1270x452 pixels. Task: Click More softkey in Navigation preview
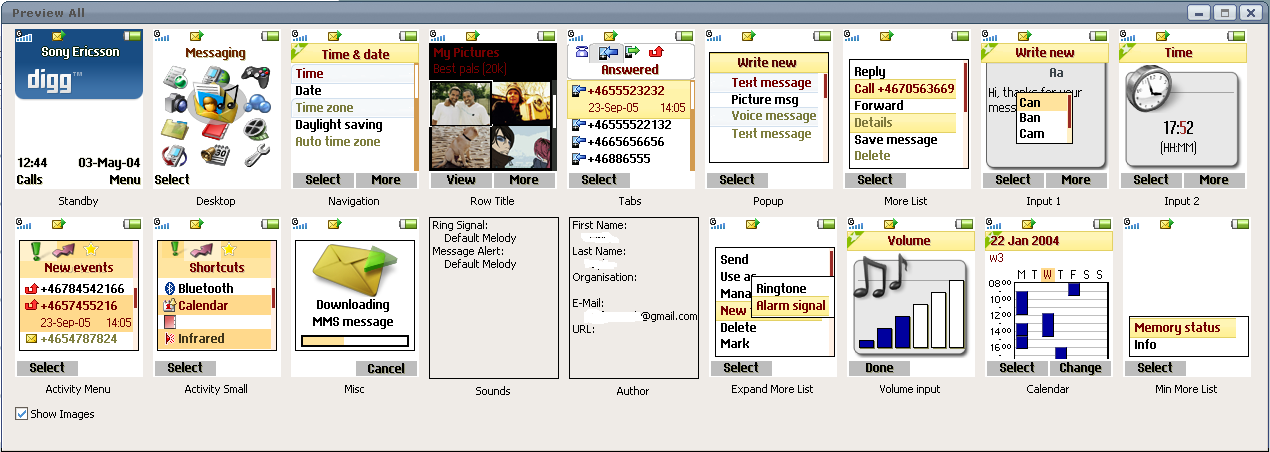(x=385, y=180)
